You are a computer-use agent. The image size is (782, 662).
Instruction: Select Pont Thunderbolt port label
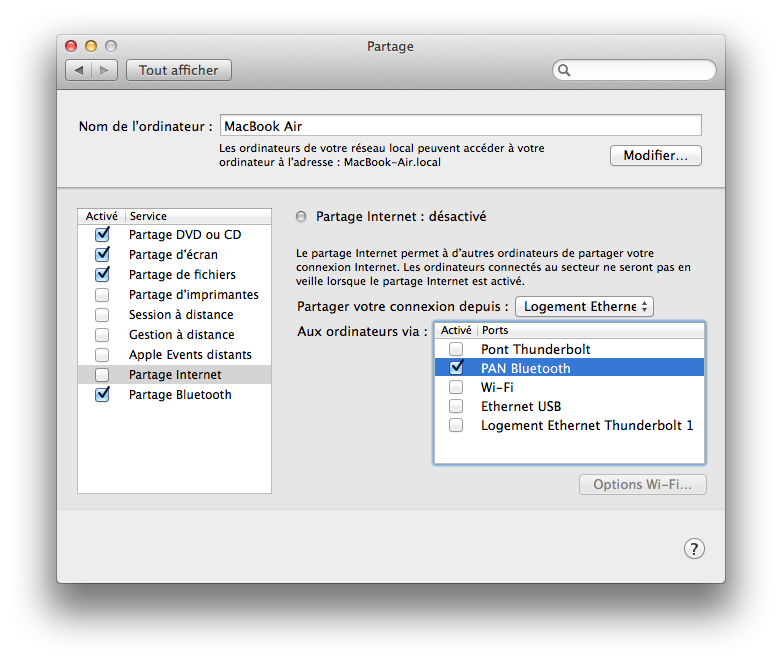pos(536,349)
